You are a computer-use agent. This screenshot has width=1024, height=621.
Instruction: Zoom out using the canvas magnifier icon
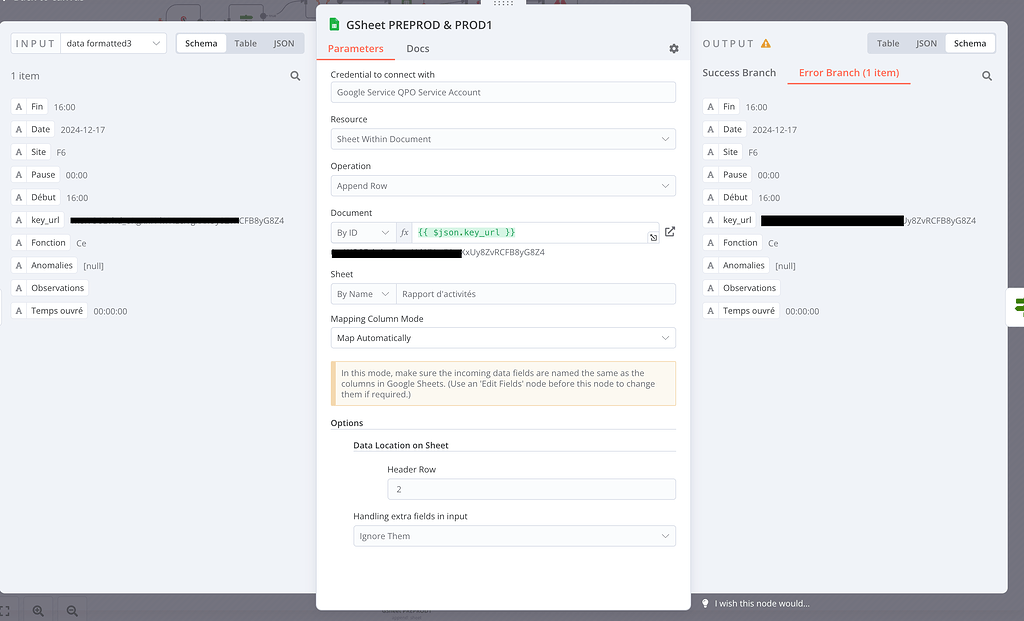[70, 610]
